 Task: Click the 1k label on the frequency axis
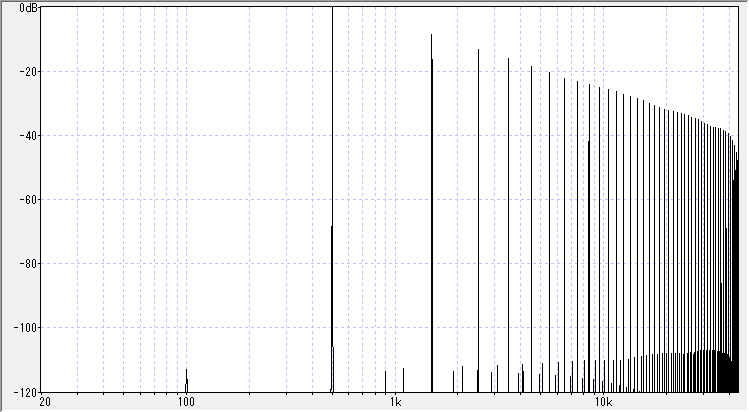tap(395, 401)
